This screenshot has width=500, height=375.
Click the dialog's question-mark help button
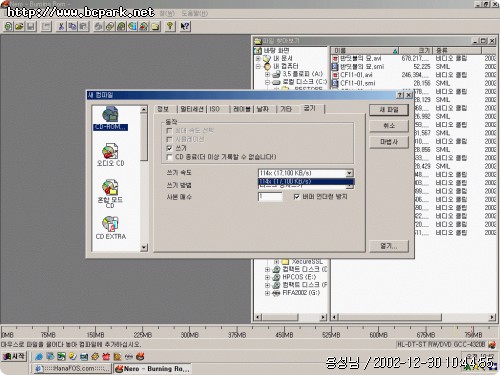click(x=400, y=95)
